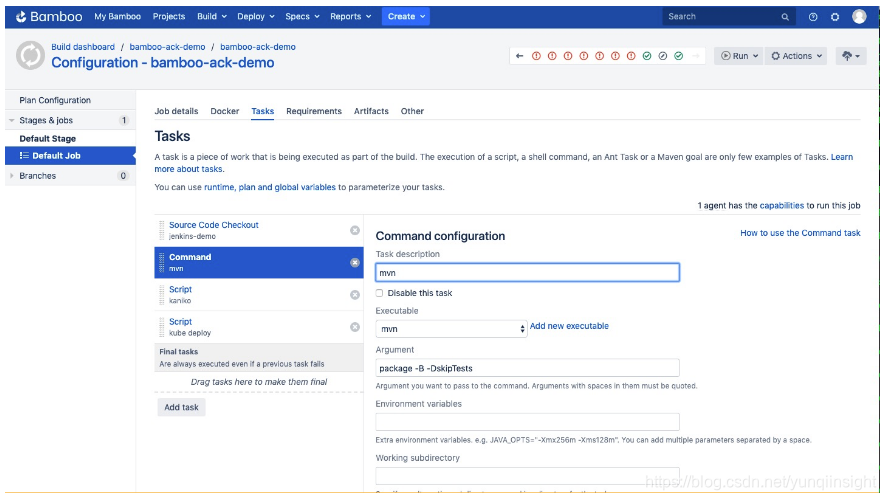Open the administration gear icon
This screenshot has height=500, width=886.
click(x=835, y=17)
